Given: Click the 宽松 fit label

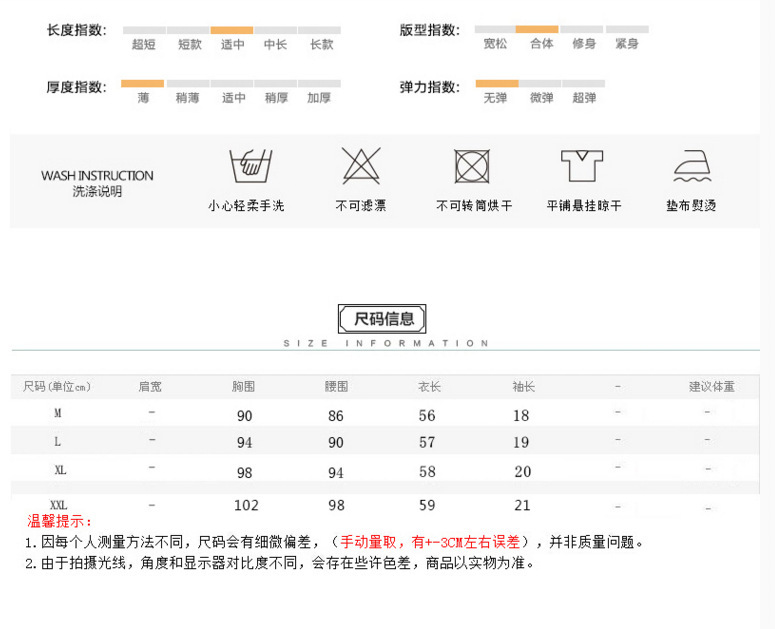Looking at the screenshot, I should (x=495, y=43).
